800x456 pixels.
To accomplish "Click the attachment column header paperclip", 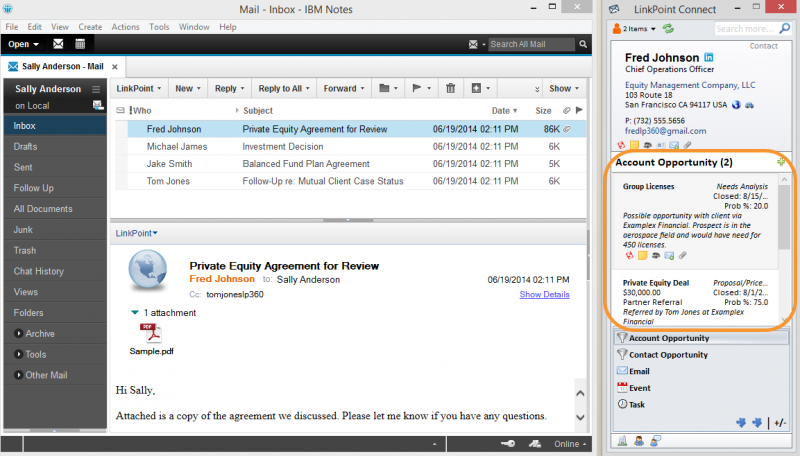I will point(566,110).
